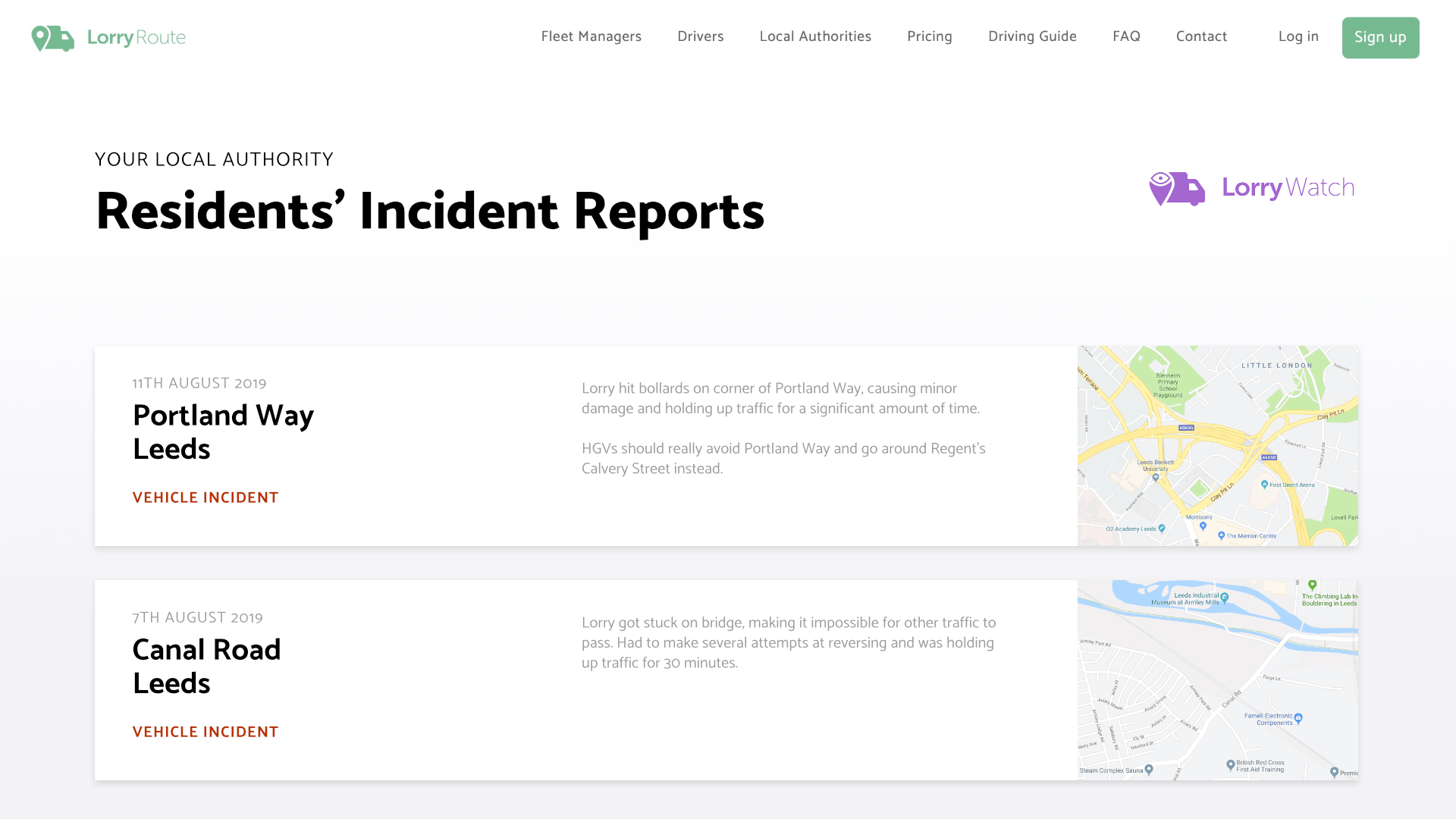Click O2 Academy Leeds map pin
The image size is (1456, 819).
(1162, 528)
